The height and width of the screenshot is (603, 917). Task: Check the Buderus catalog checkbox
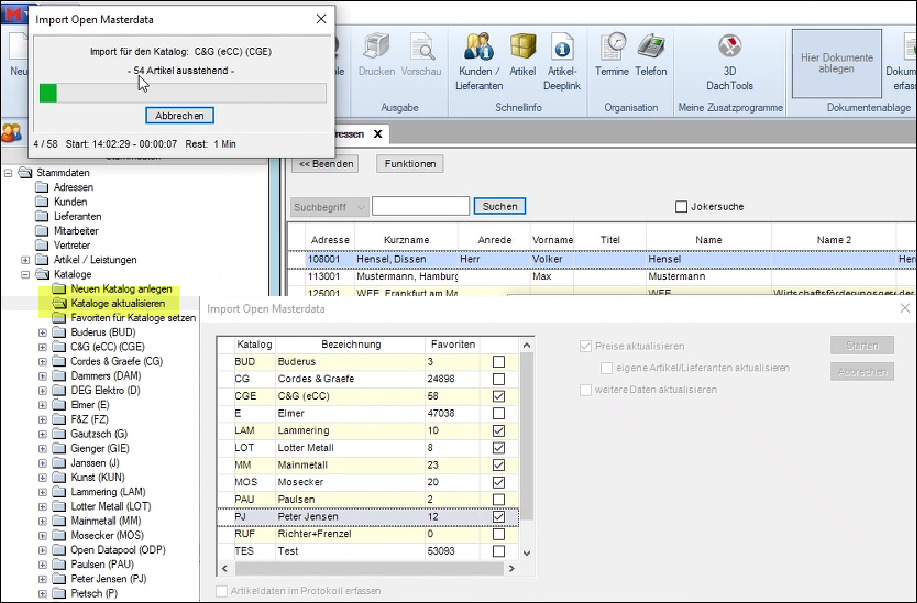click(x=498, y=362)
